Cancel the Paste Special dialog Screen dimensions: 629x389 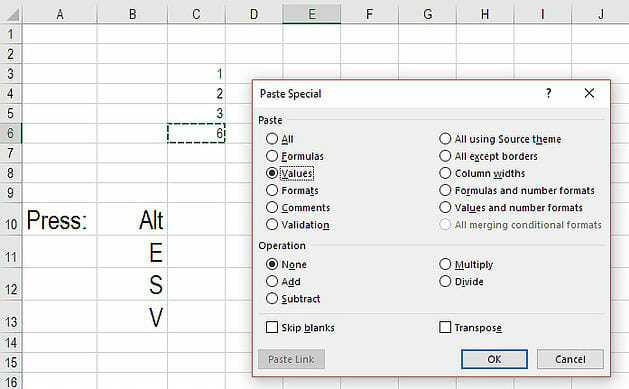click(x=570, y=359)
